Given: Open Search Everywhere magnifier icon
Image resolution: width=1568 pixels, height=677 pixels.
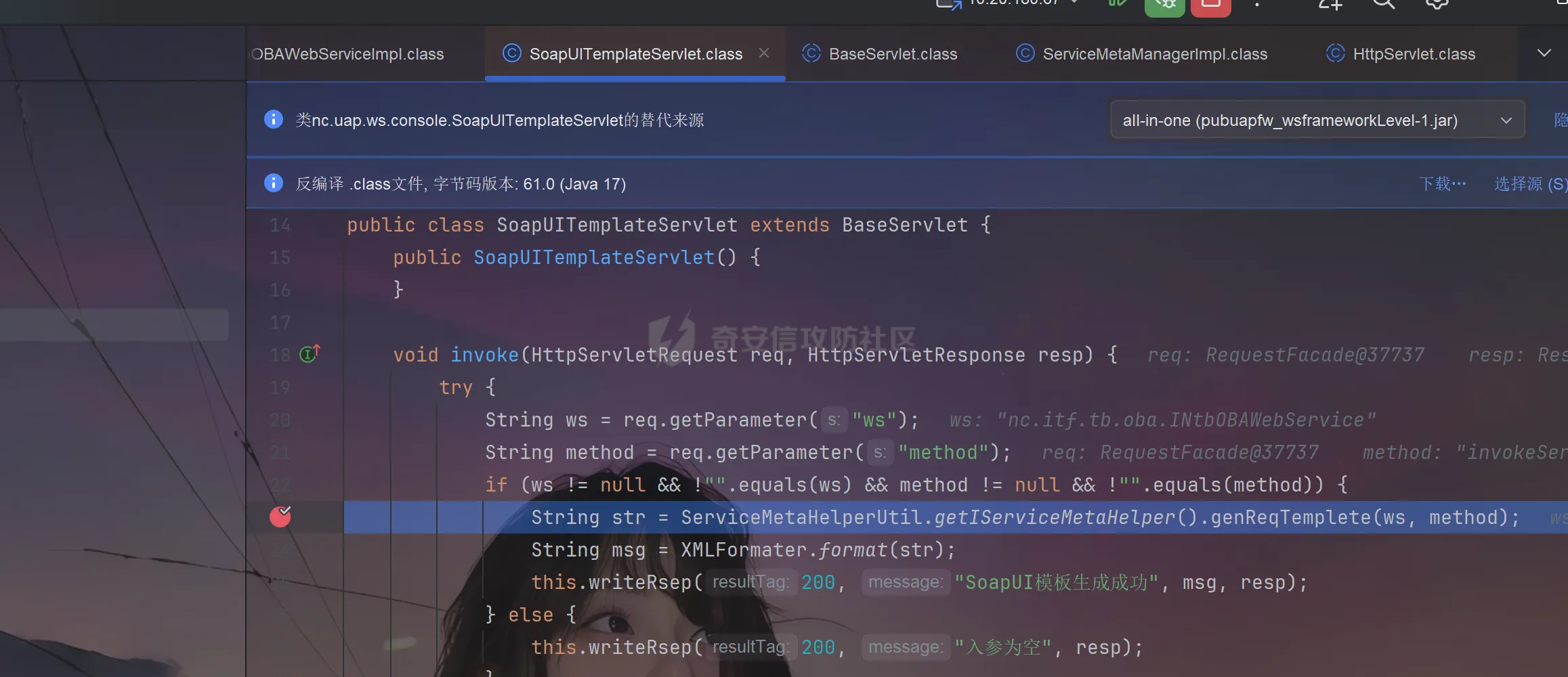Looking at the screenshot, I should (x=1383, y=4).
